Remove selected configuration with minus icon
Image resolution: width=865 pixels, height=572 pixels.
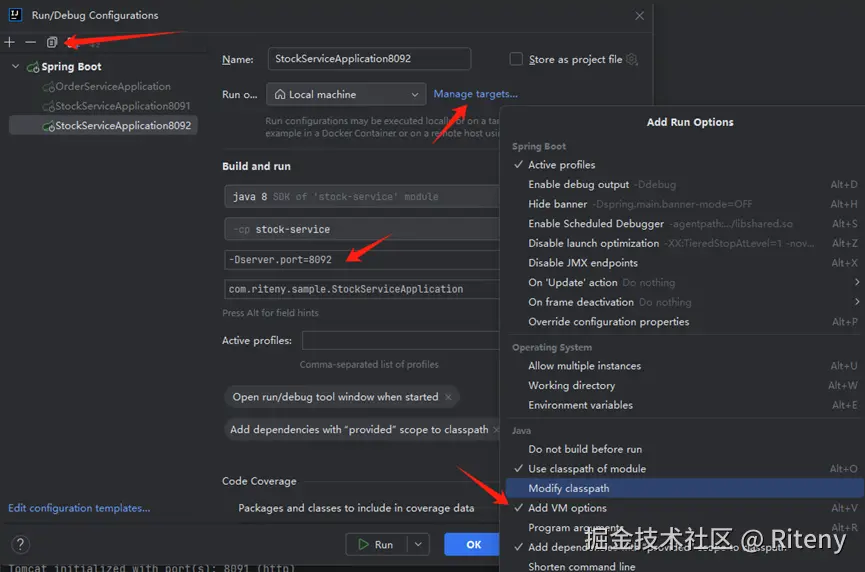coord(30,42)
